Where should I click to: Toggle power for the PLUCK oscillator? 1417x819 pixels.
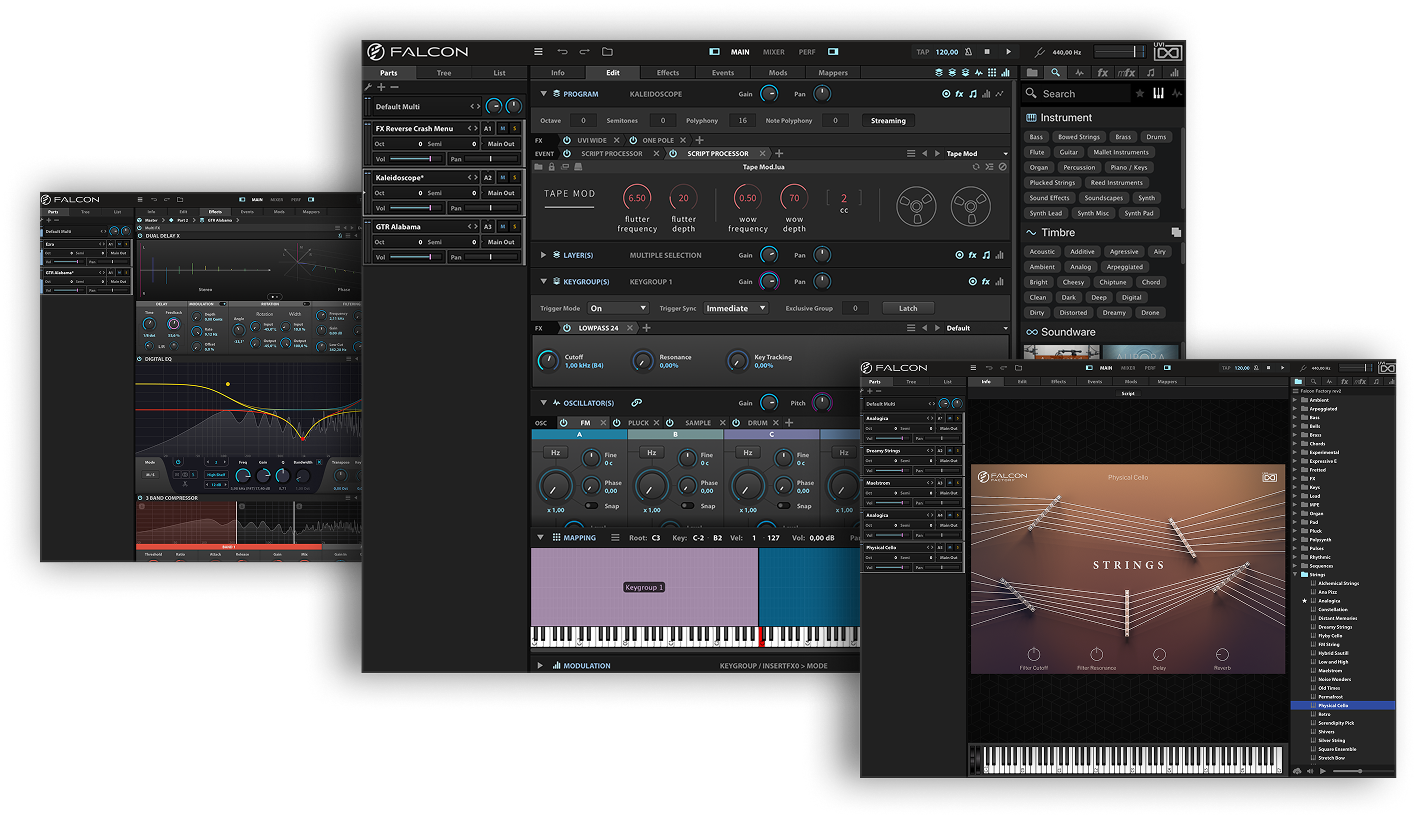pos(617,423)
